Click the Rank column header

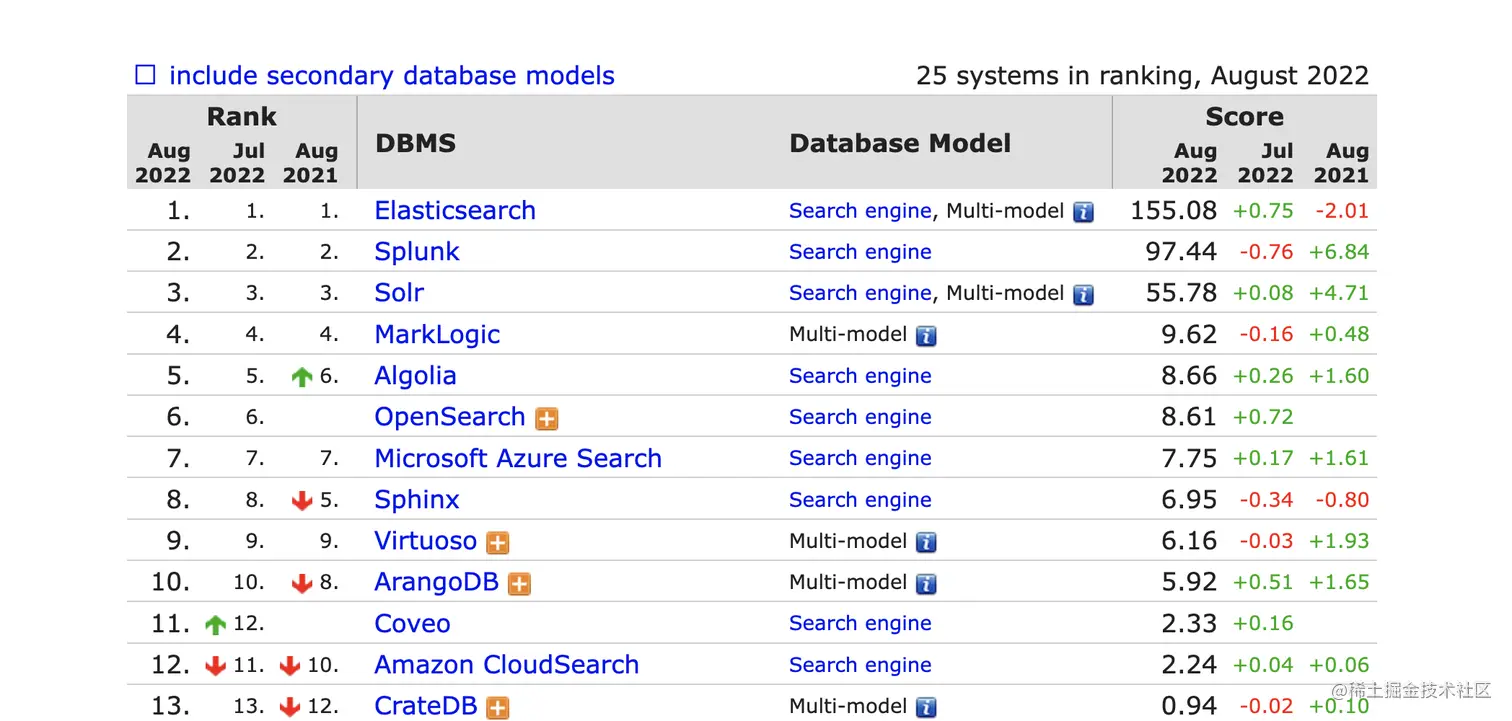[242, 117]
